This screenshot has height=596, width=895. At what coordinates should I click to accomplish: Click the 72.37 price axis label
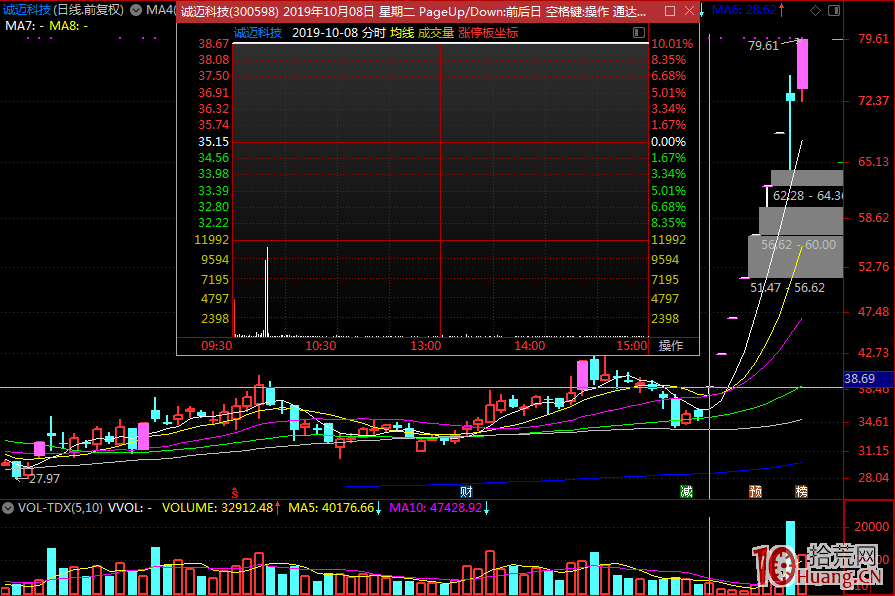[x=873, y=101]
